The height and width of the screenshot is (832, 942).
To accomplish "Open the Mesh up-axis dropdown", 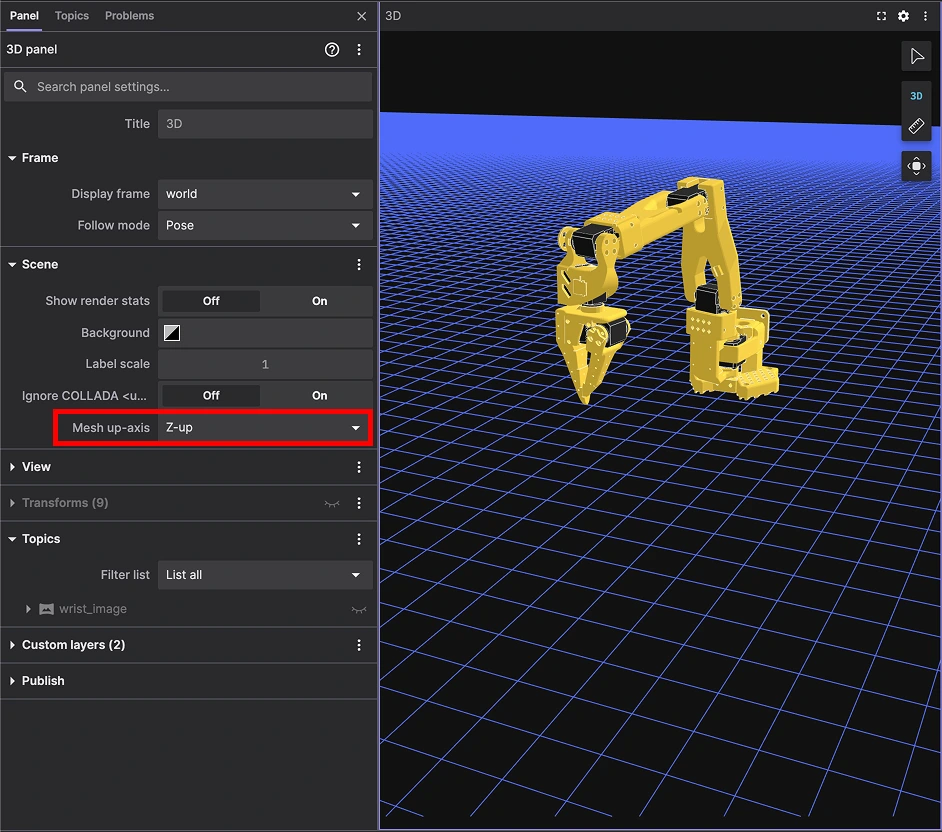I will pyautogui.click(x=265, y=428).
